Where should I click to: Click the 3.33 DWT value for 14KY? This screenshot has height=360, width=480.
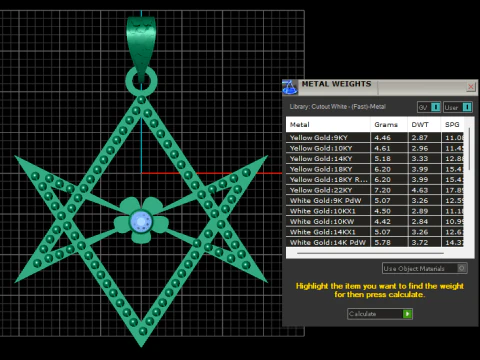[x=420, y=159]
